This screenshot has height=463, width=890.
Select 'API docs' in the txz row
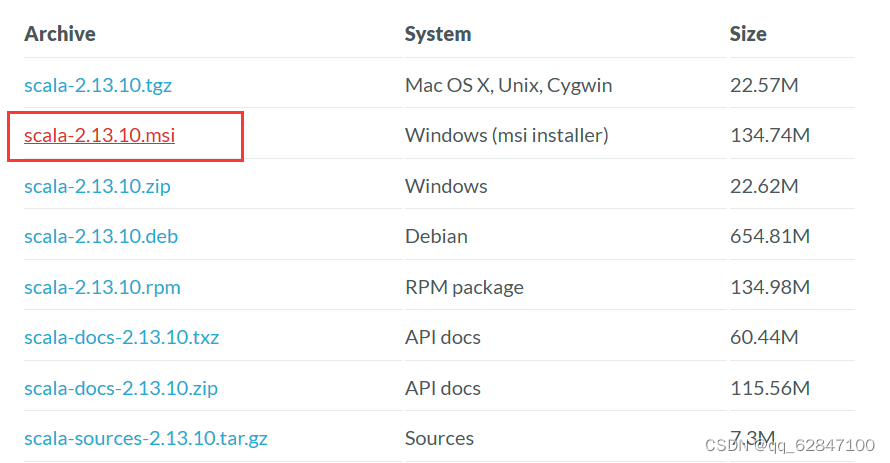coord(443,338)
